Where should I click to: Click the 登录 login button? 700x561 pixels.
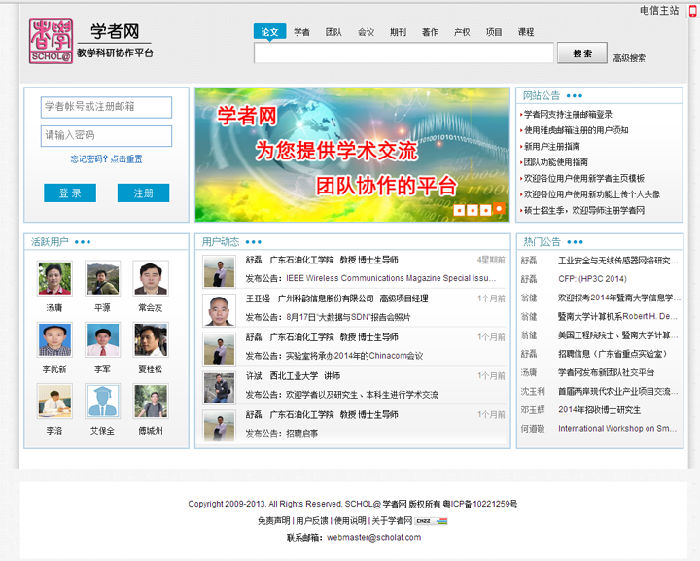(x=70, y=193)
